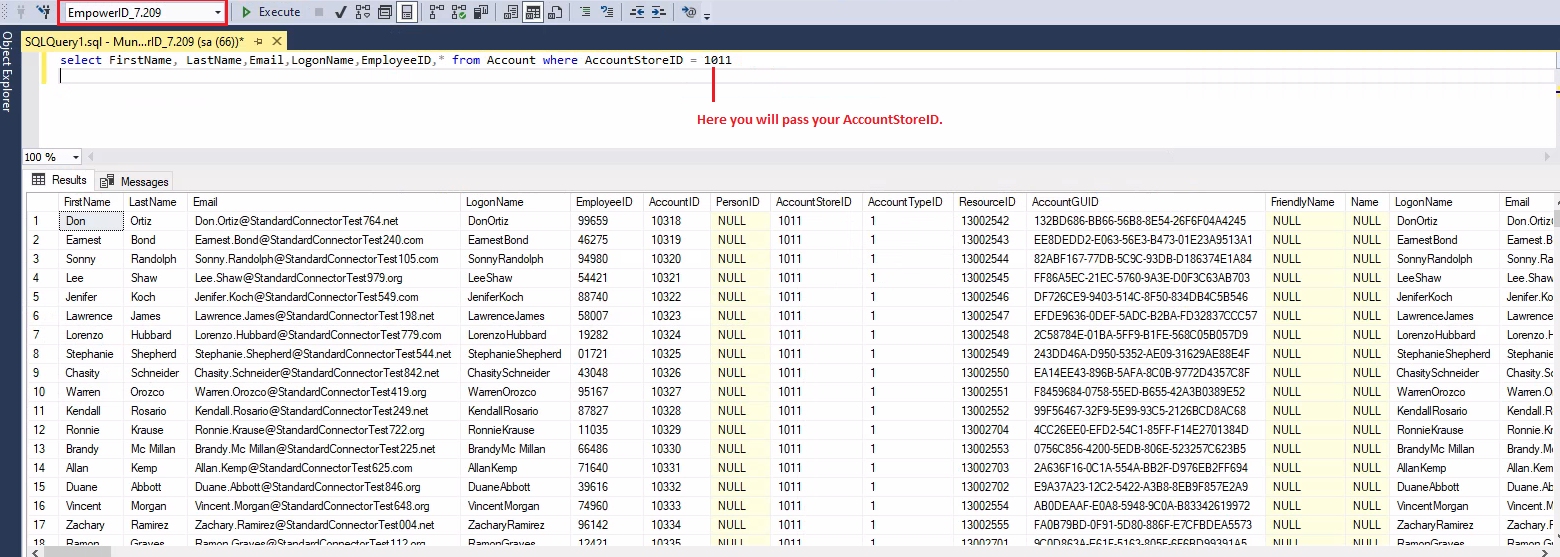1560x557 pixels.
Task: Click the AccountGUID column header
Action: [1145, 202]
